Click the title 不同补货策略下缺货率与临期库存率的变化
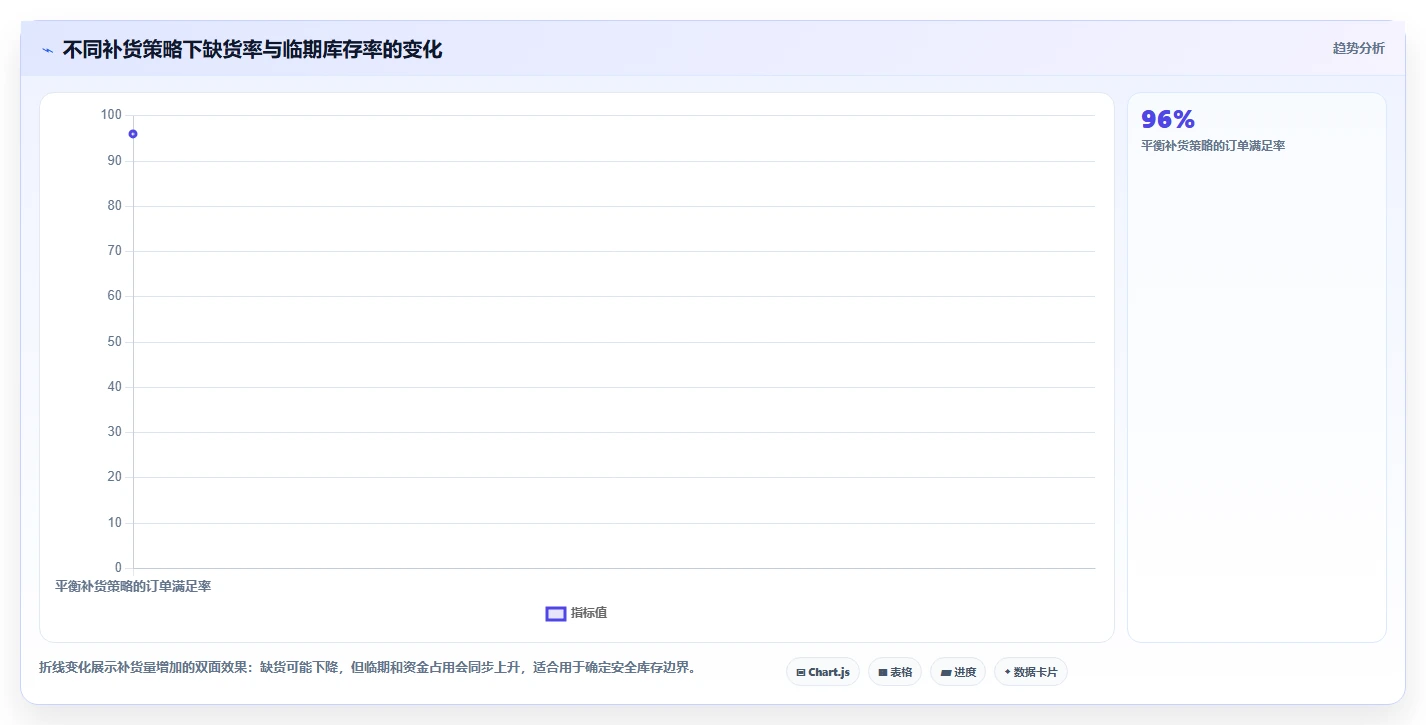This screenshot has width=1426, height=725. (252, 49)
